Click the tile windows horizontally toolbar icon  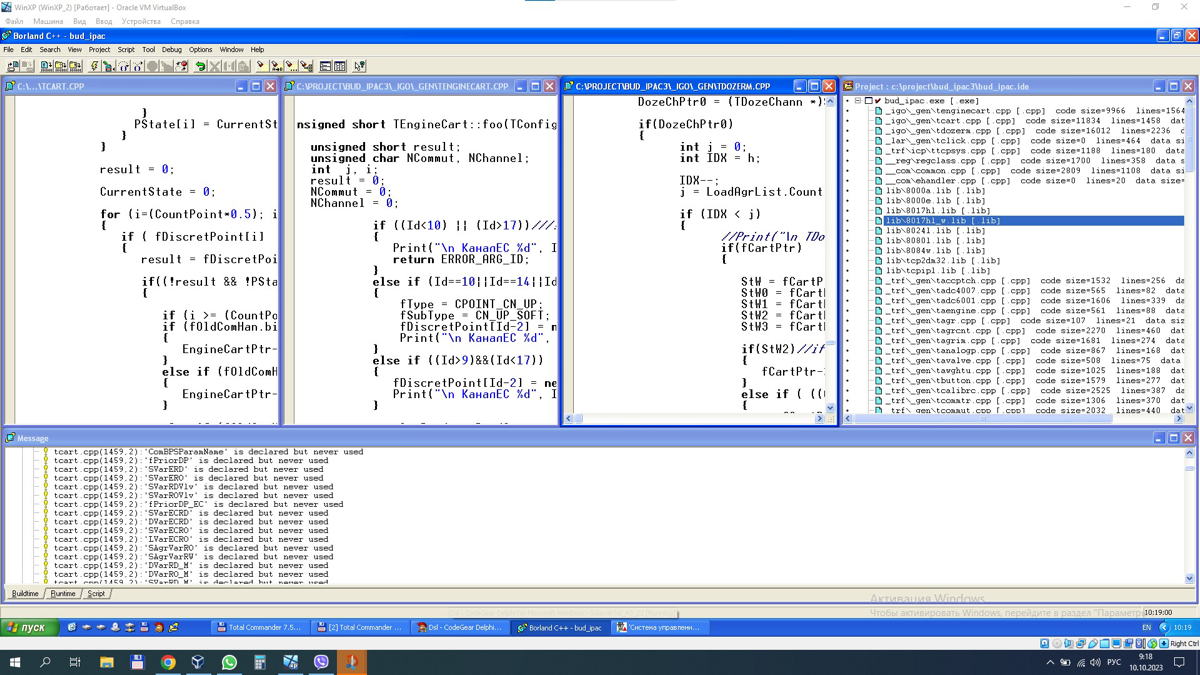point(326,66)
